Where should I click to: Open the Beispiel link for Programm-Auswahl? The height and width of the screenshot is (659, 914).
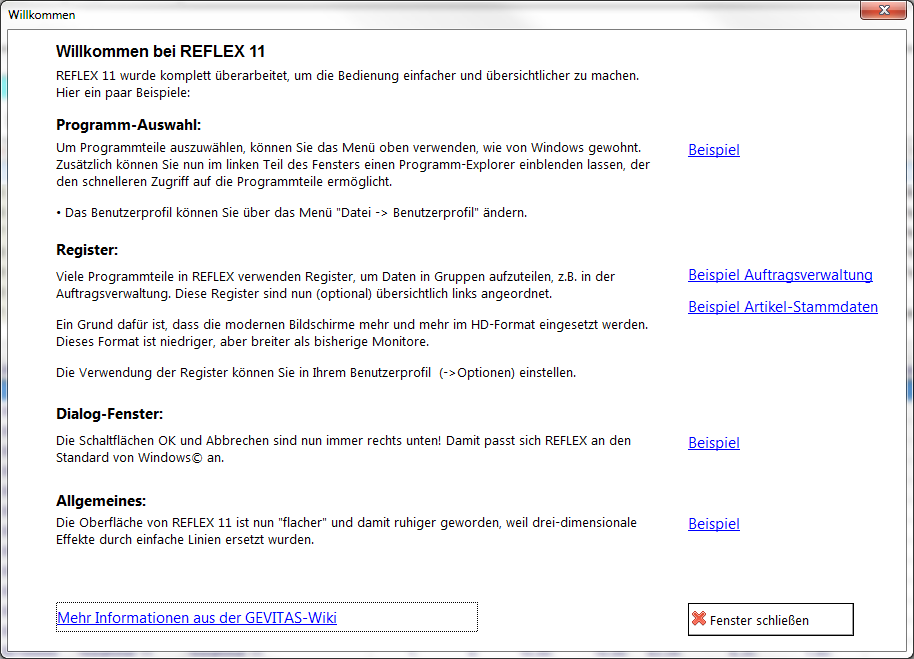[713, 150]
